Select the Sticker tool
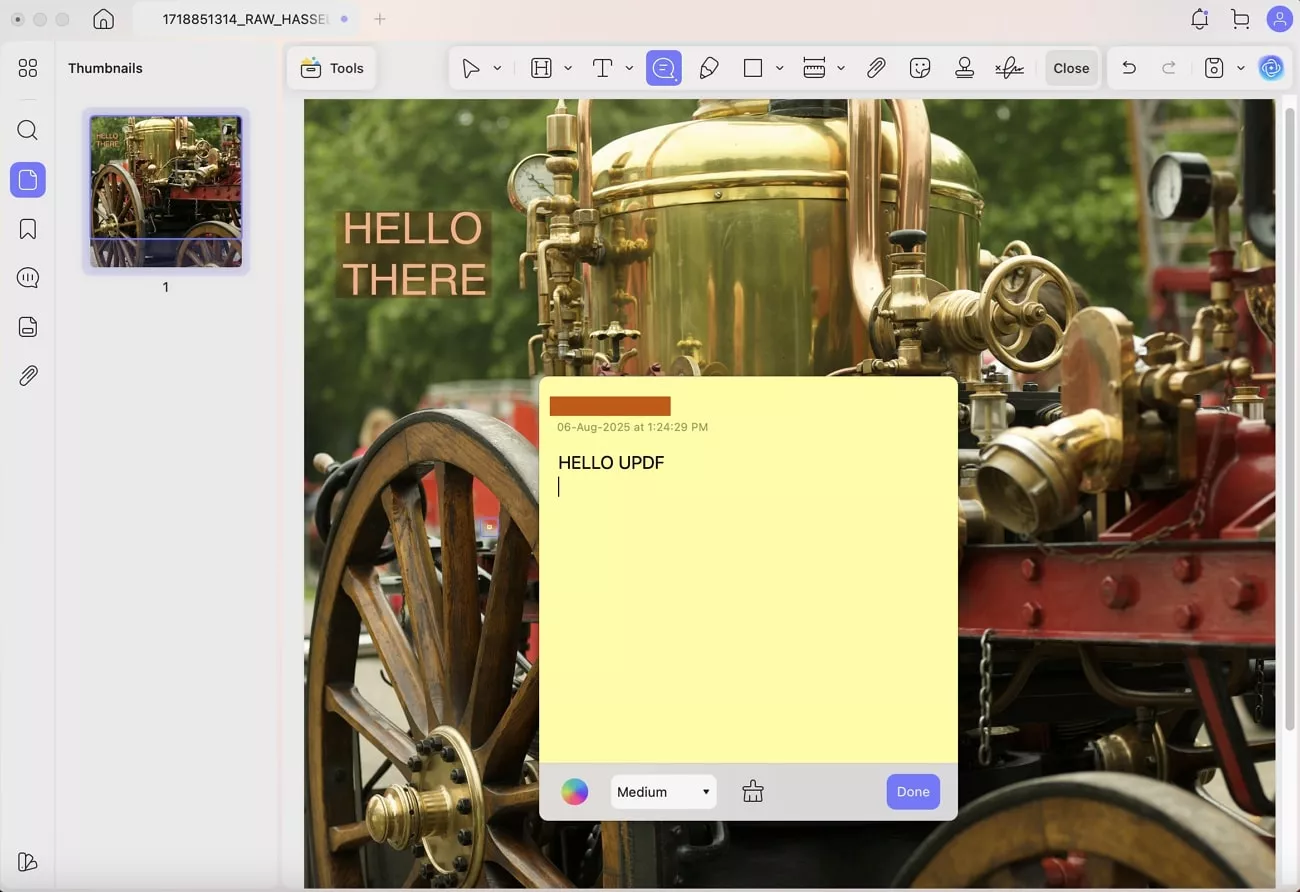This screenshot has width=1300, height=892. click(919, 68)
